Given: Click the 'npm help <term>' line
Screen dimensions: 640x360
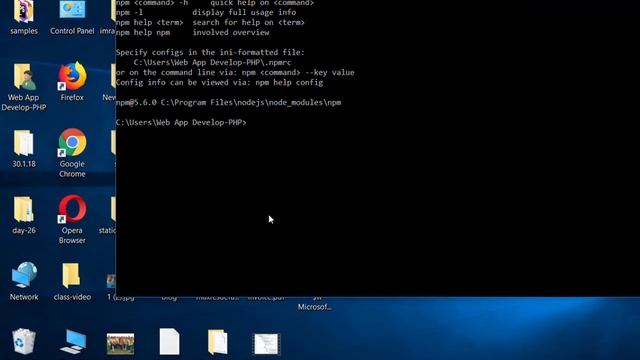Looking at the screenshot, I should tap(210, 22).
